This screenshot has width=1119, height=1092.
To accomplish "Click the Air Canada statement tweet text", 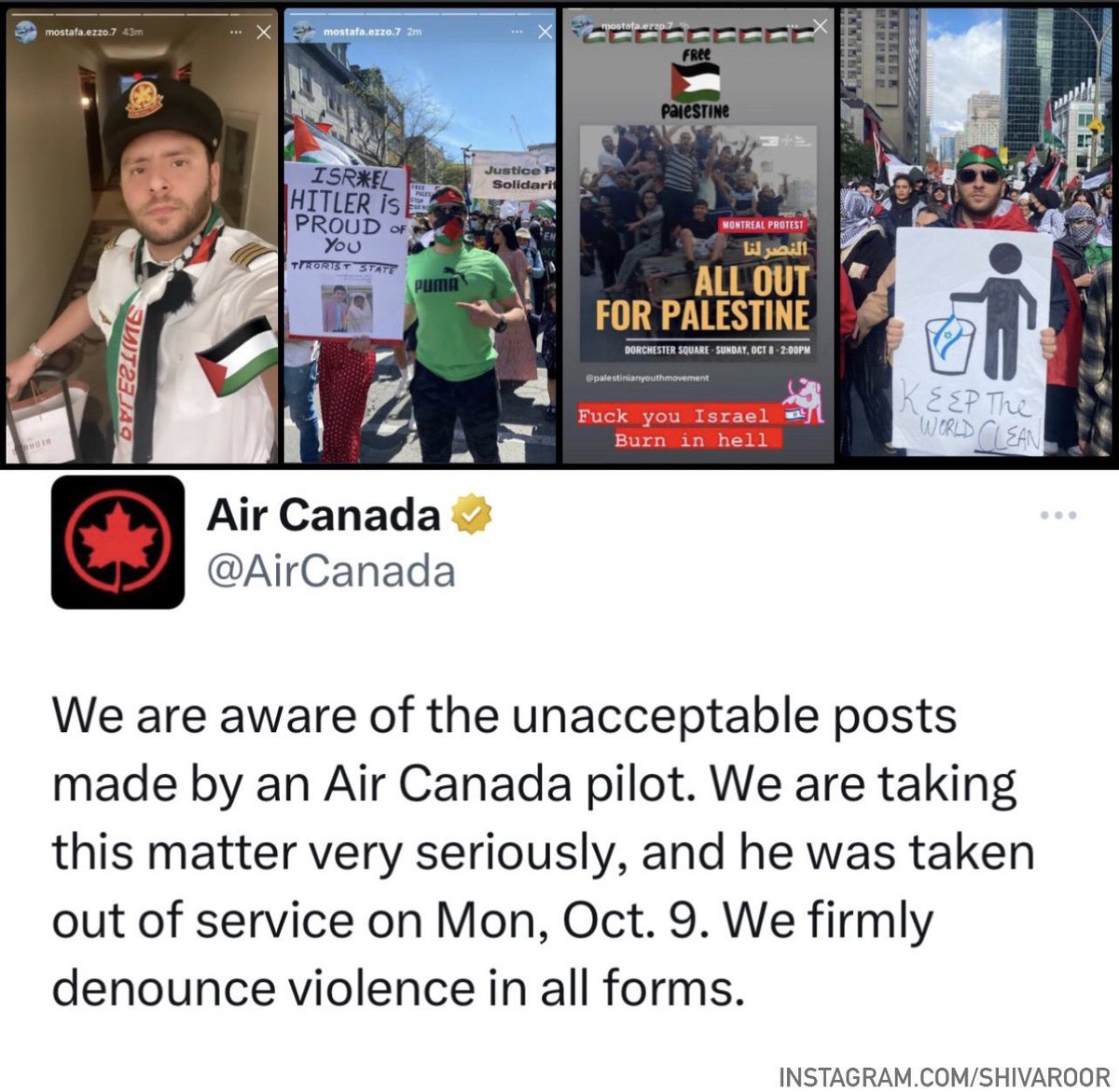I will 543,852.
